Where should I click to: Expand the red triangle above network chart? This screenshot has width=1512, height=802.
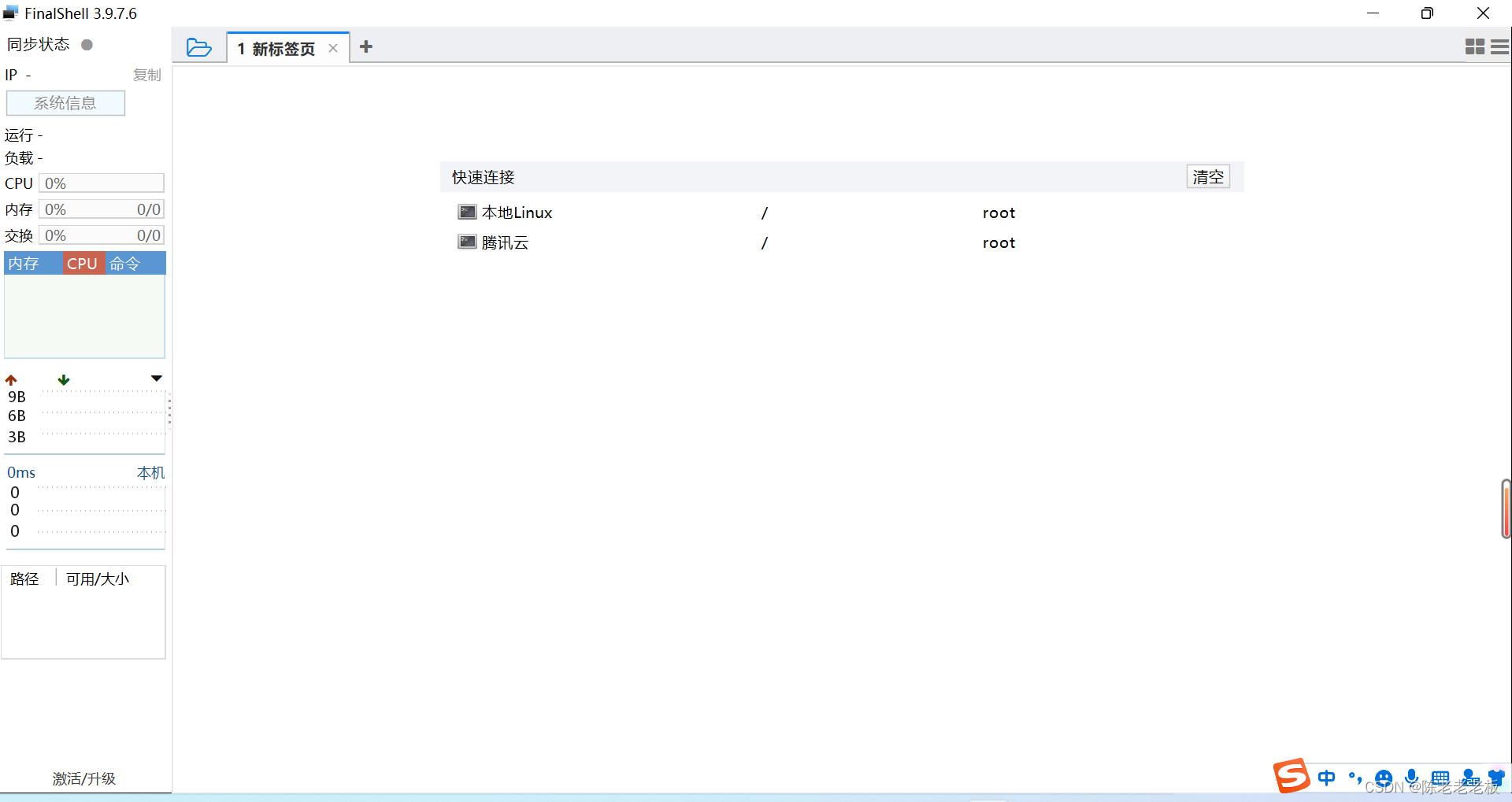(x=156, y=379)
